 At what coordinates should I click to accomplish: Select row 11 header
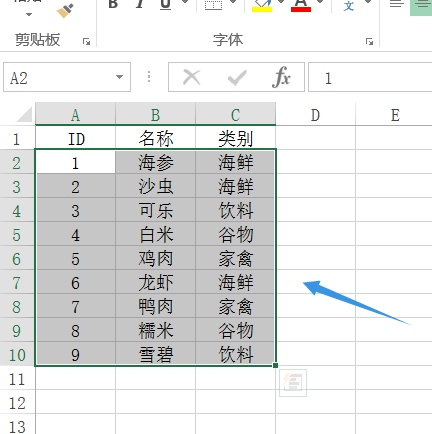pos(17,379)
